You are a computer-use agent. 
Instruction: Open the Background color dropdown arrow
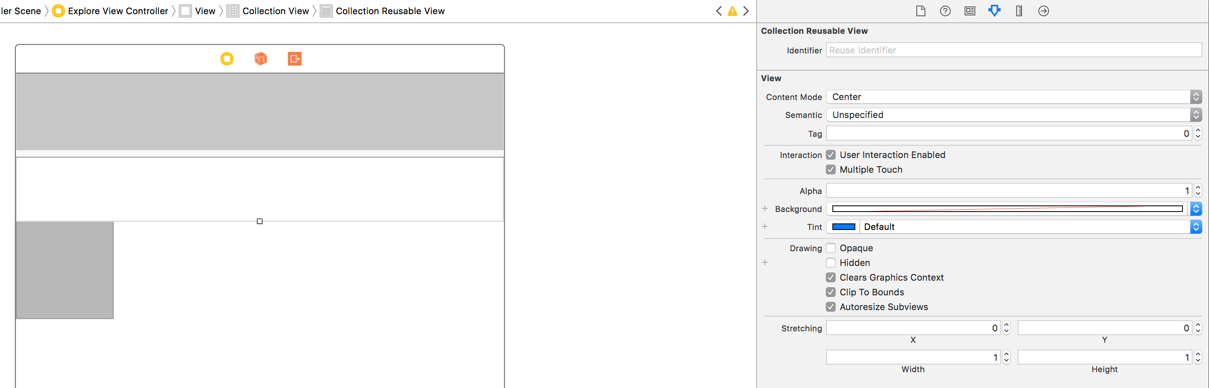click(1196, 209)
